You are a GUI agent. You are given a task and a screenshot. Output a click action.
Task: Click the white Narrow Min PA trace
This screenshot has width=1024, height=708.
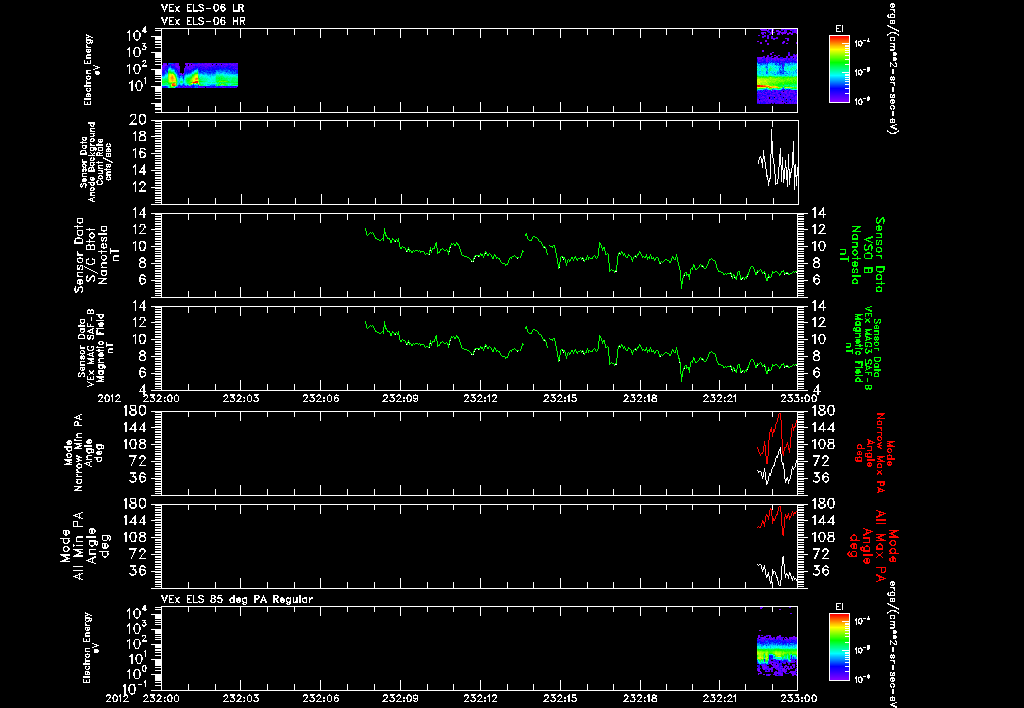(x=777, y=467)
